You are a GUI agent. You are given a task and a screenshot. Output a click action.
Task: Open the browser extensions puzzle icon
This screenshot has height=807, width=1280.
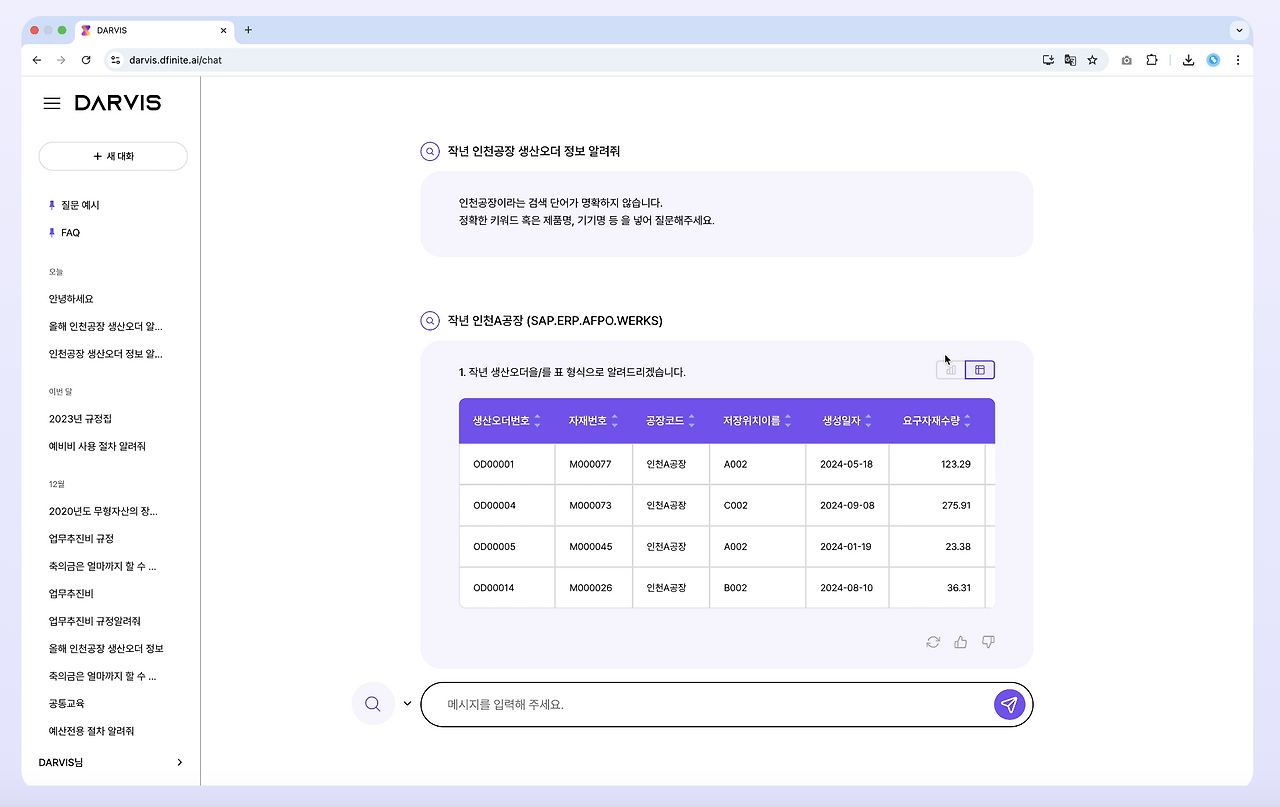pos(1152,60)
